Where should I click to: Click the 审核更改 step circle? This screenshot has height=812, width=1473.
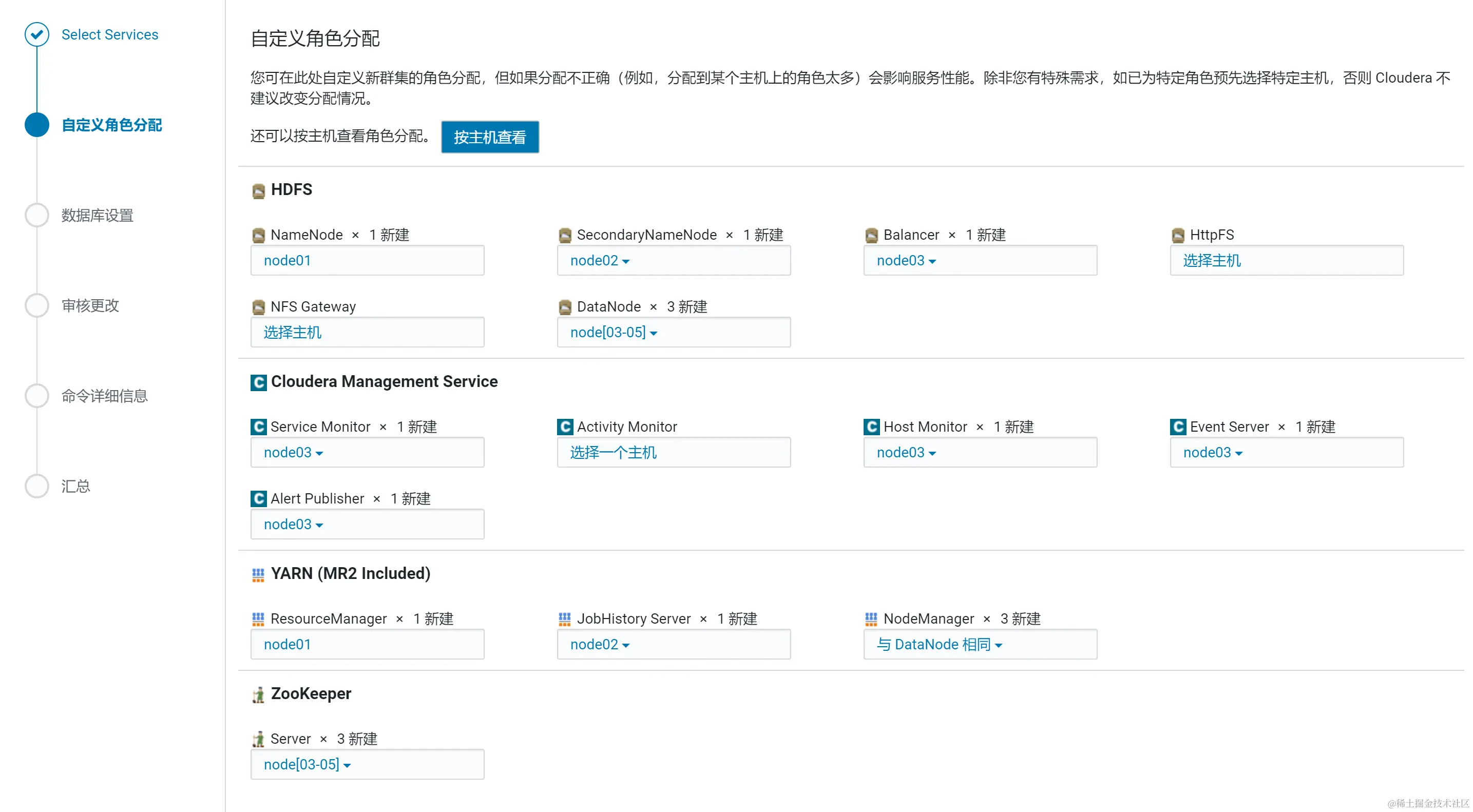37,306
